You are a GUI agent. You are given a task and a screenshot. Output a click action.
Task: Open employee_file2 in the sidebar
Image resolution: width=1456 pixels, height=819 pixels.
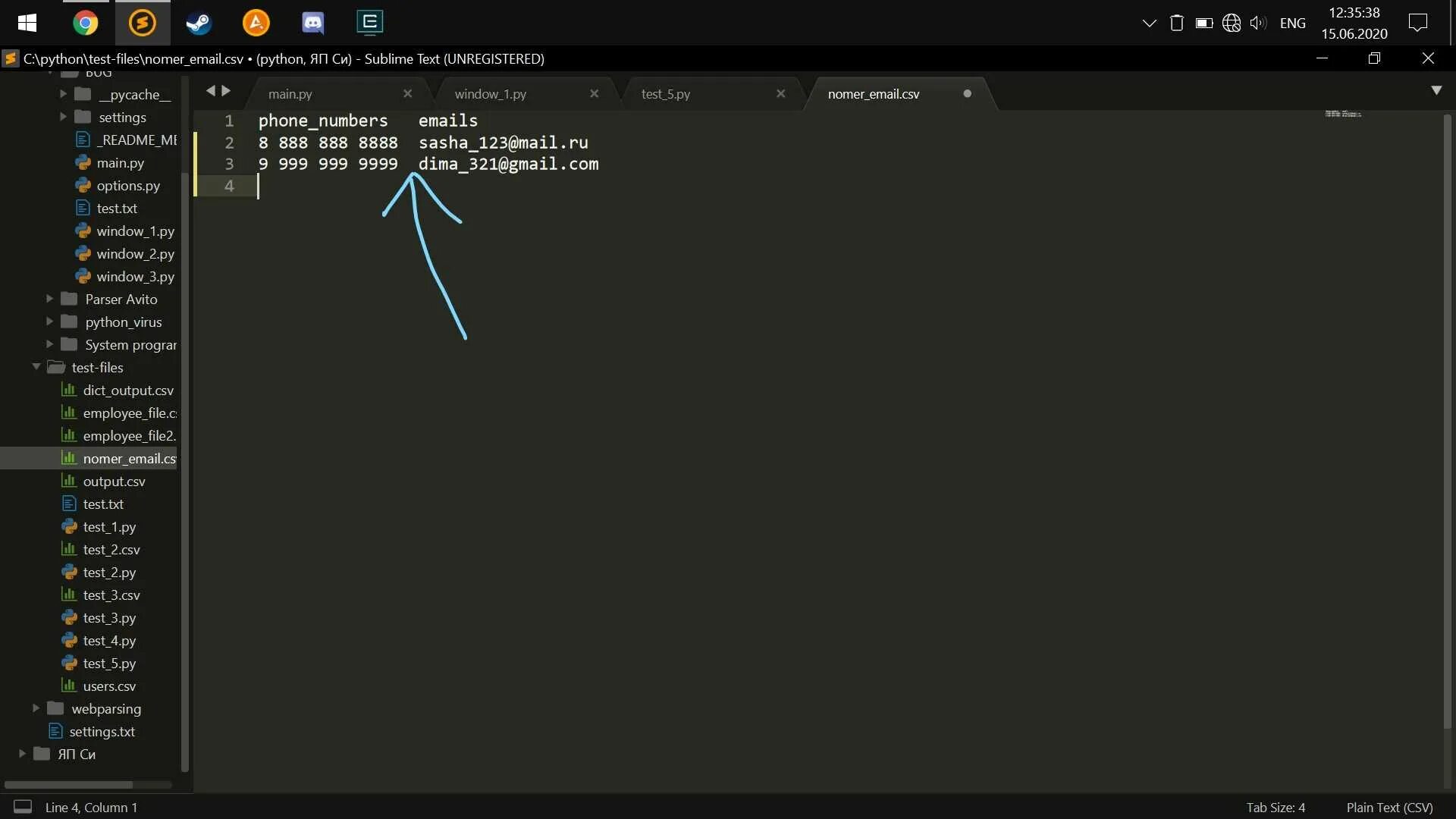click(x=130, y=436)
